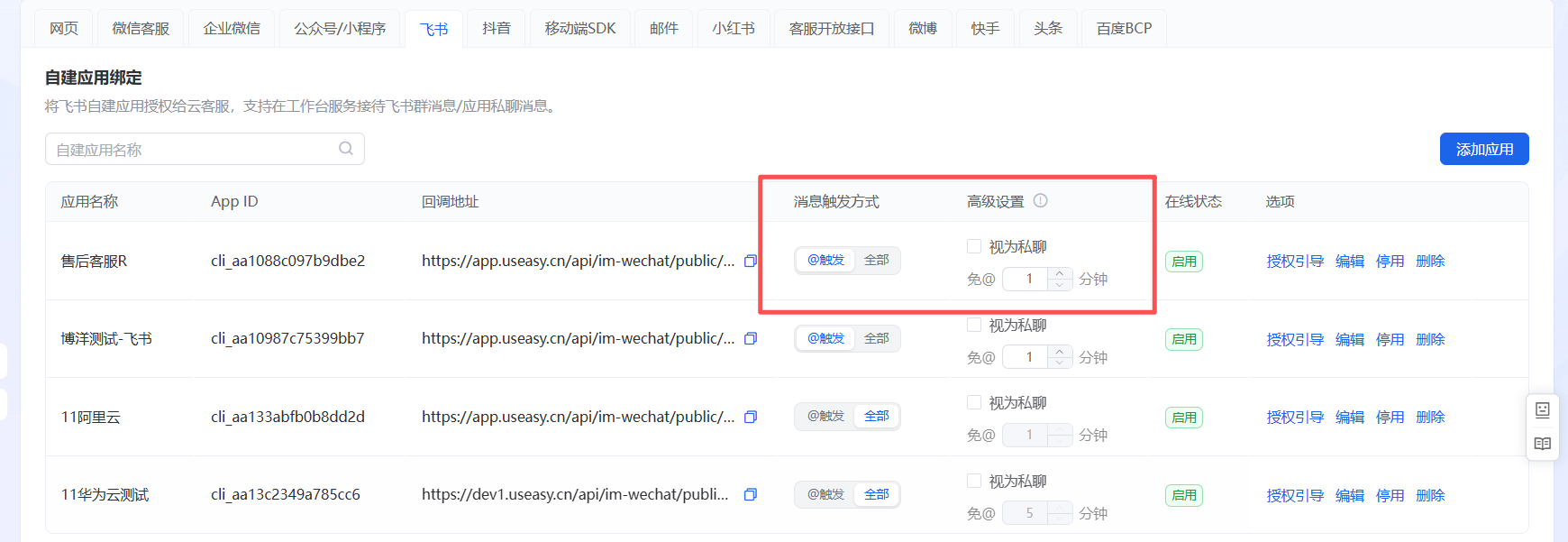Decrease 免@ minutes for 博洋测试-飞书
Screen dimensions: 1568x542
(x=1061, y=363)
